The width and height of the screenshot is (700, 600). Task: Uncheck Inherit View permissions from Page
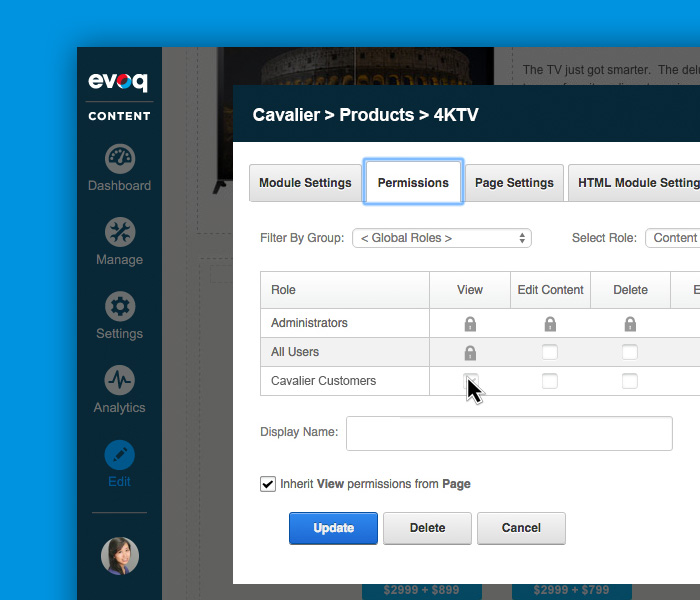tap(268, 484)
